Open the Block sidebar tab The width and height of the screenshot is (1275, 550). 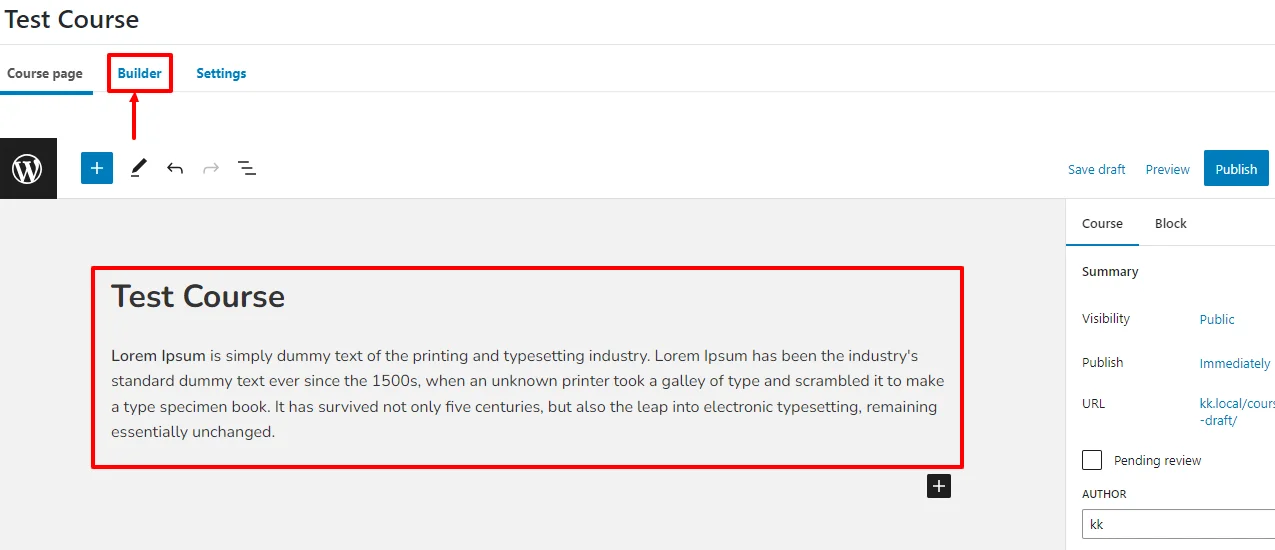[1170, 223]
